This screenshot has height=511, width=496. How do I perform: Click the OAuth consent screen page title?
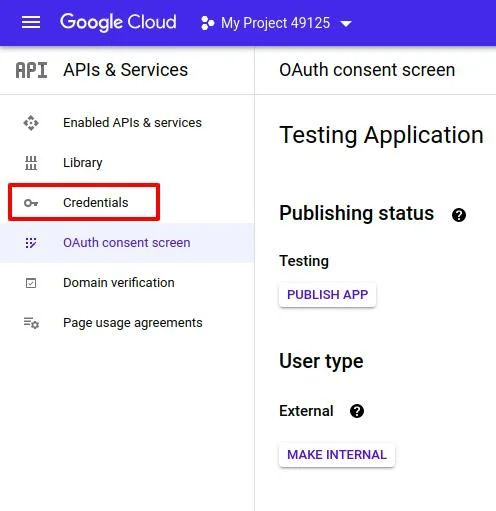367,70
